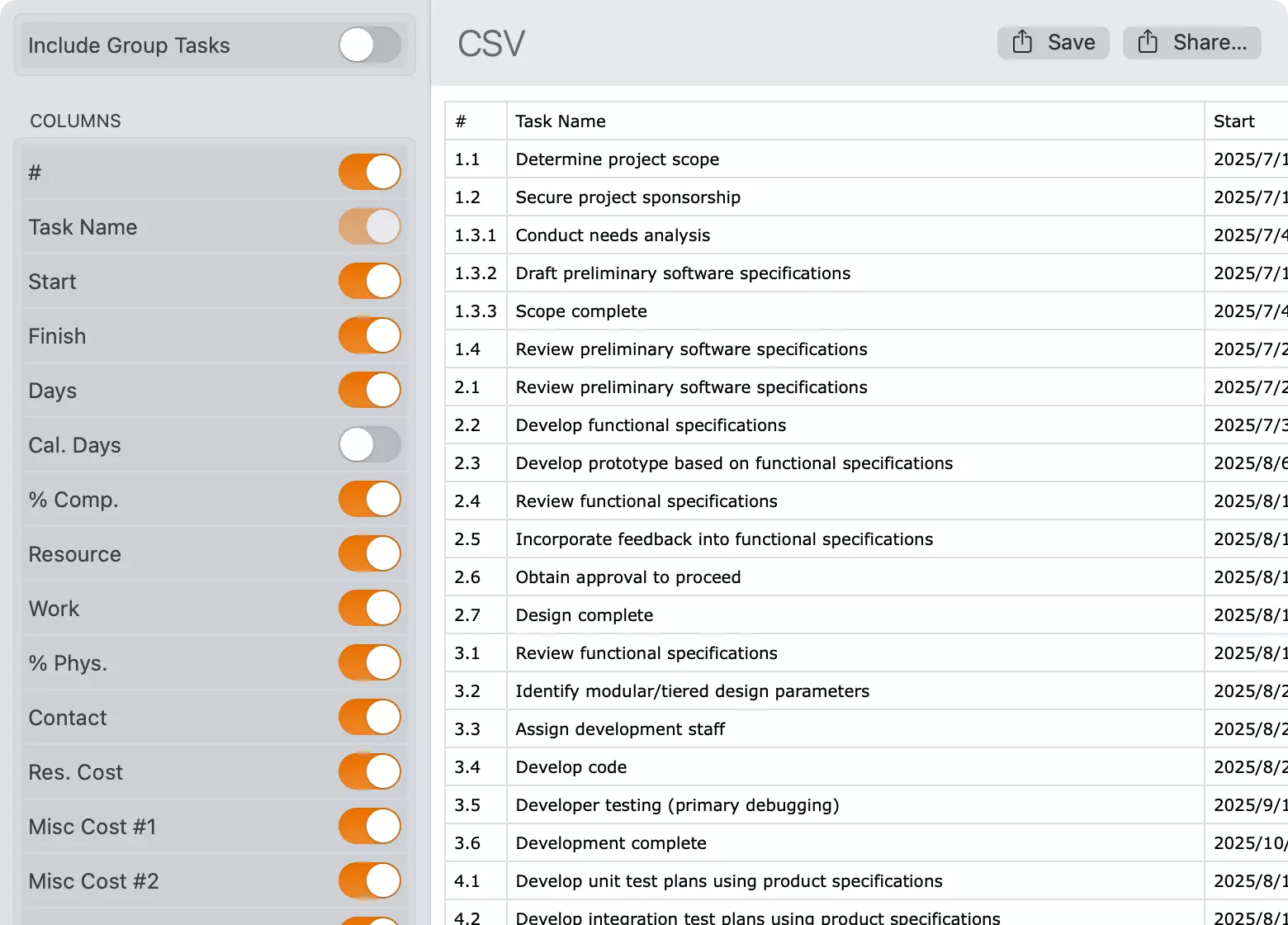Toggle off the Contact column
This screenshot has height=925, width=1288.
(369, 717)
